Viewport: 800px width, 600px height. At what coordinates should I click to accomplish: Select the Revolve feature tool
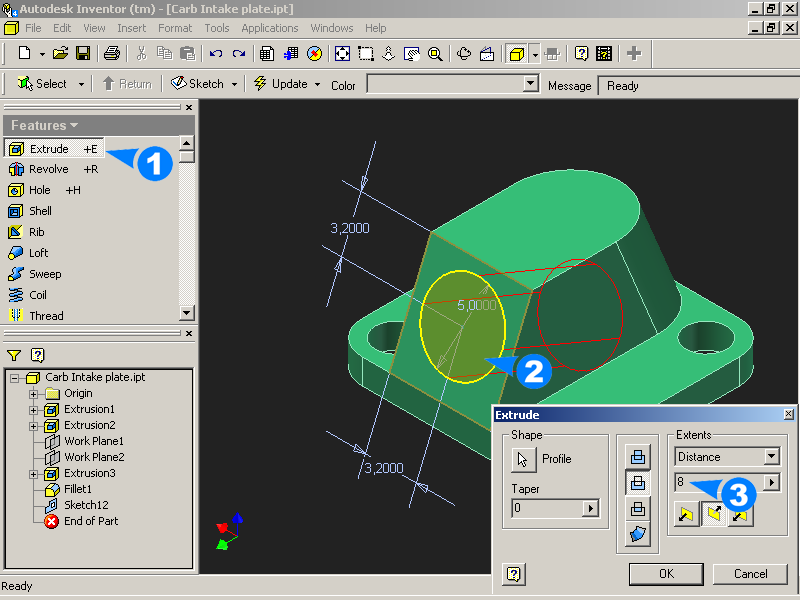point(48,169)
